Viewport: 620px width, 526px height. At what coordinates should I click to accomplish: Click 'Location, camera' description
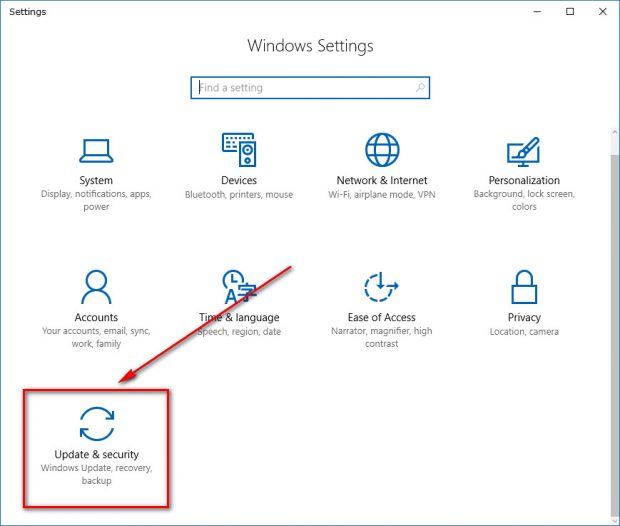click(524, 331)
